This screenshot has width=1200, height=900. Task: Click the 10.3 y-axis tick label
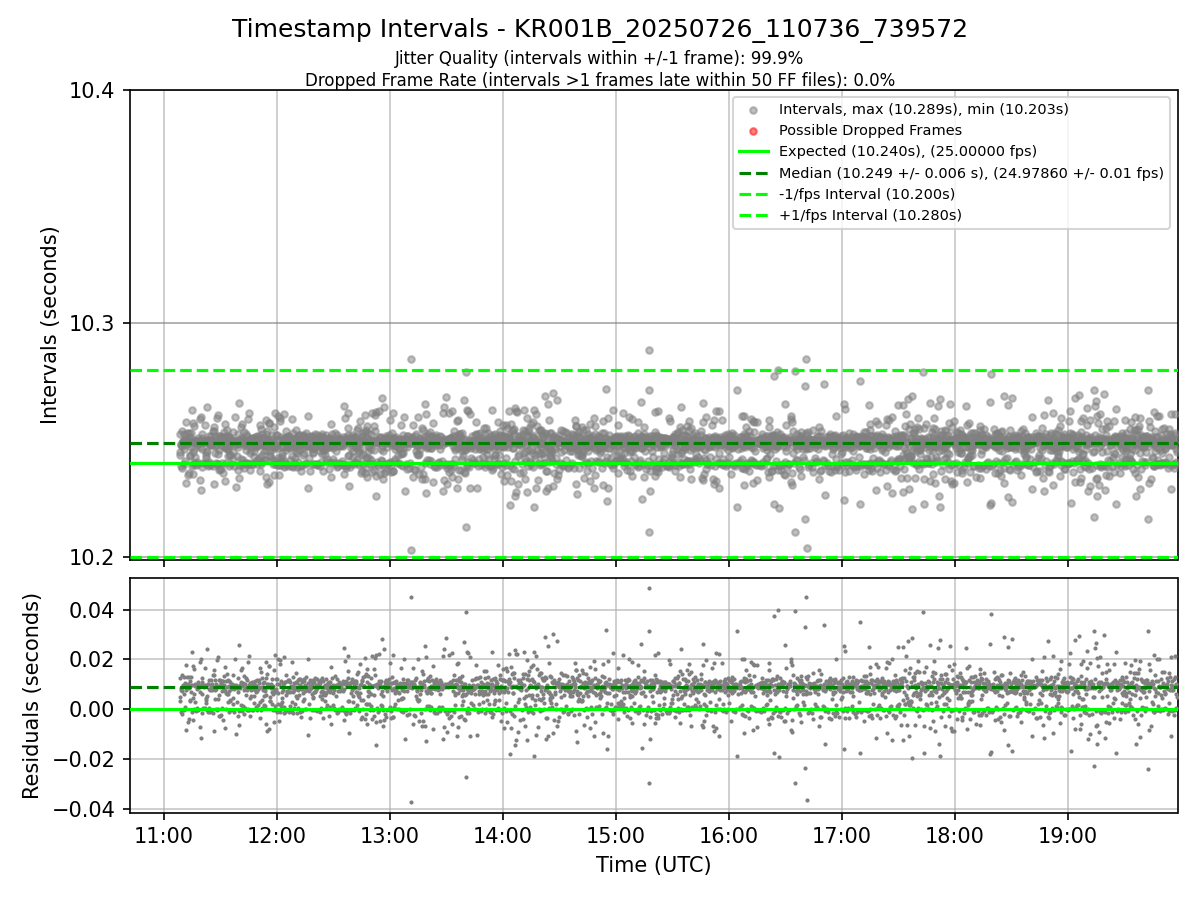(93, 324)
